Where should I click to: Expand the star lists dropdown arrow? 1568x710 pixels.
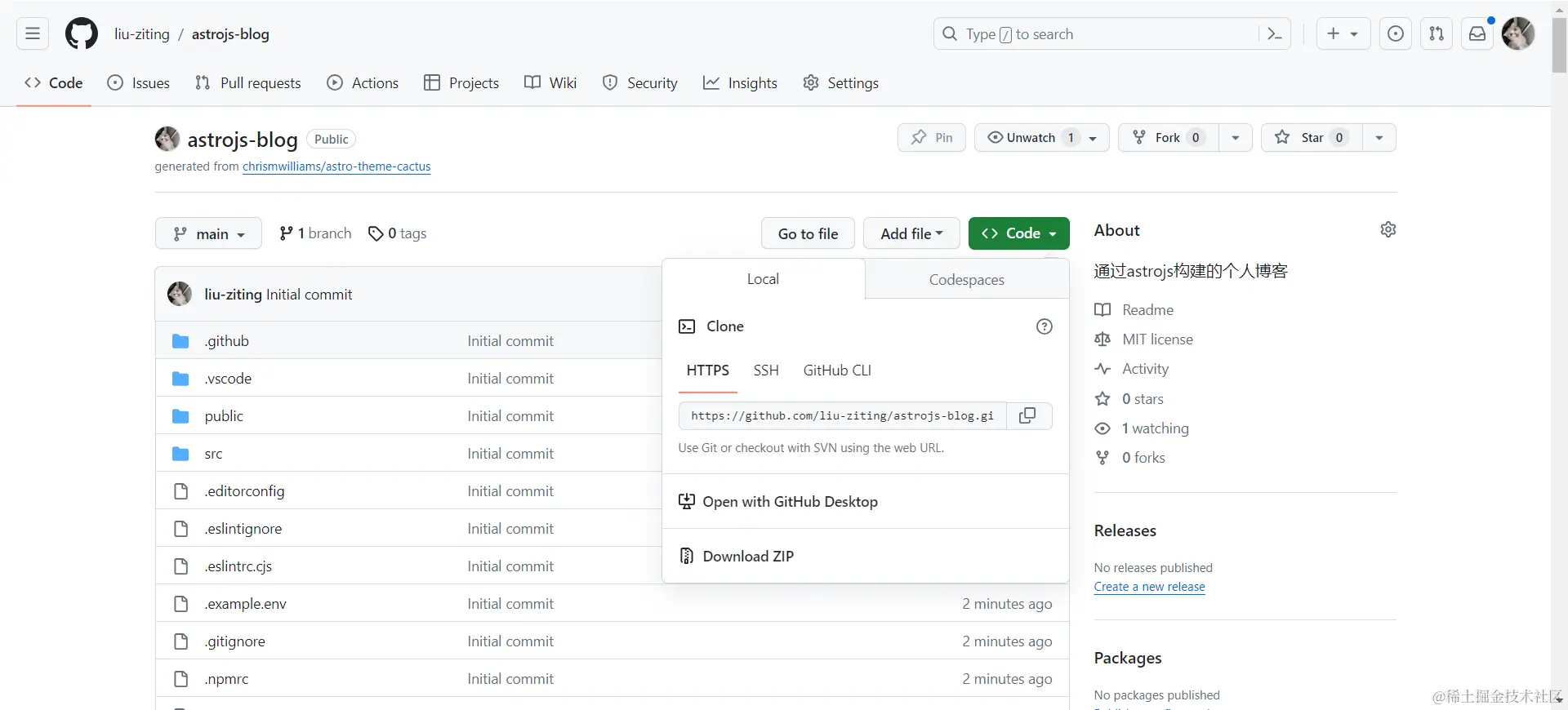click(x=1379, y=137)
